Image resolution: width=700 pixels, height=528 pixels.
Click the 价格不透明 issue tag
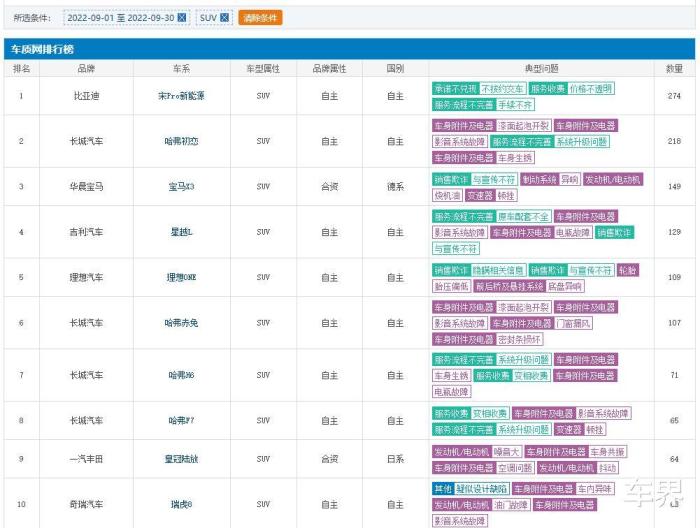(x=591, y=89)
